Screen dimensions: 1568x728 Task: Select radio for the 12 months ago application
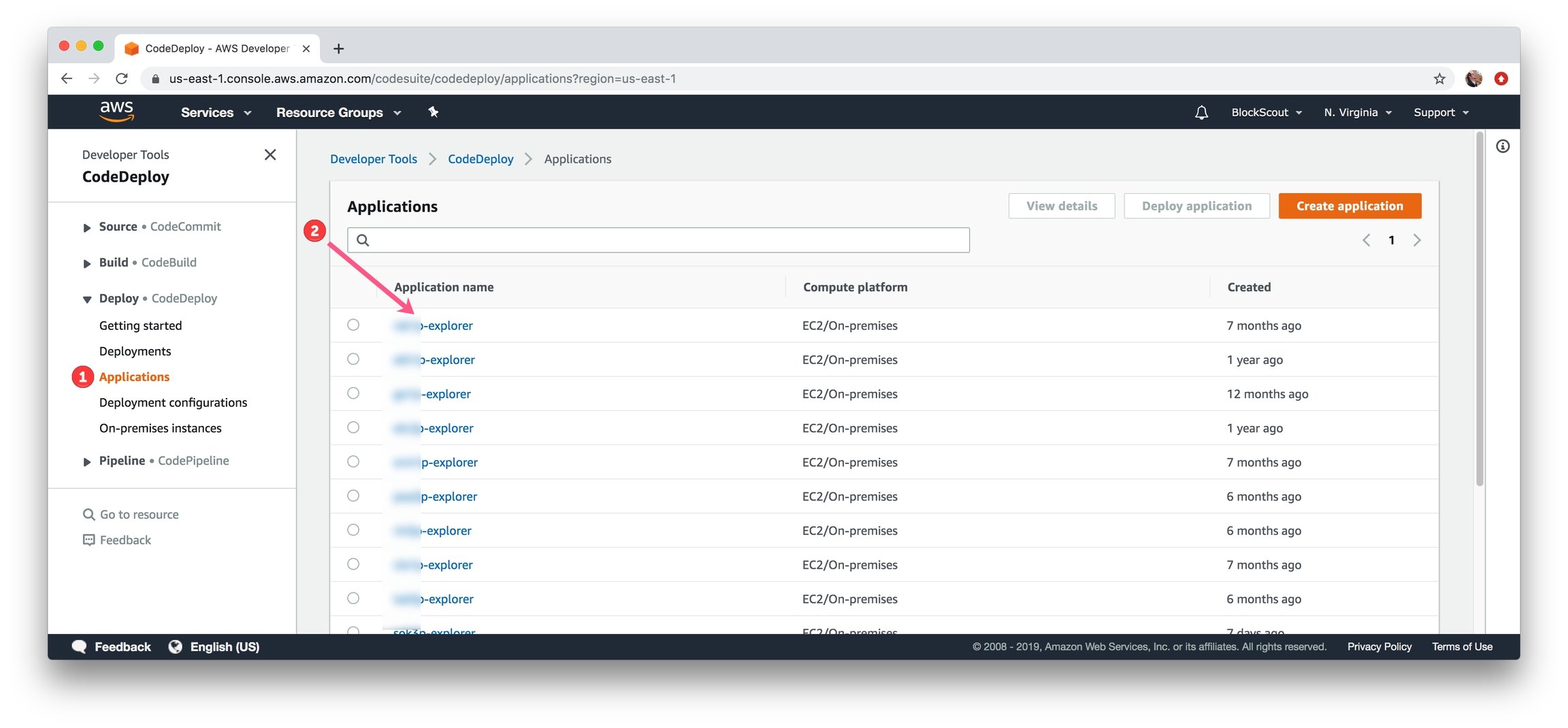[353, 393]
